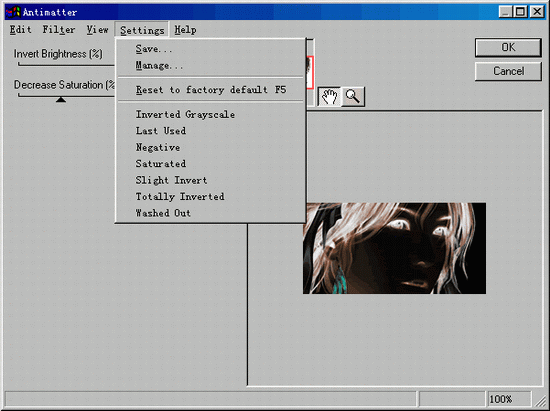This screenshot has width=550, height=411.
Task: Click the Antimatter title bar icon
Action: click(13, 12)
